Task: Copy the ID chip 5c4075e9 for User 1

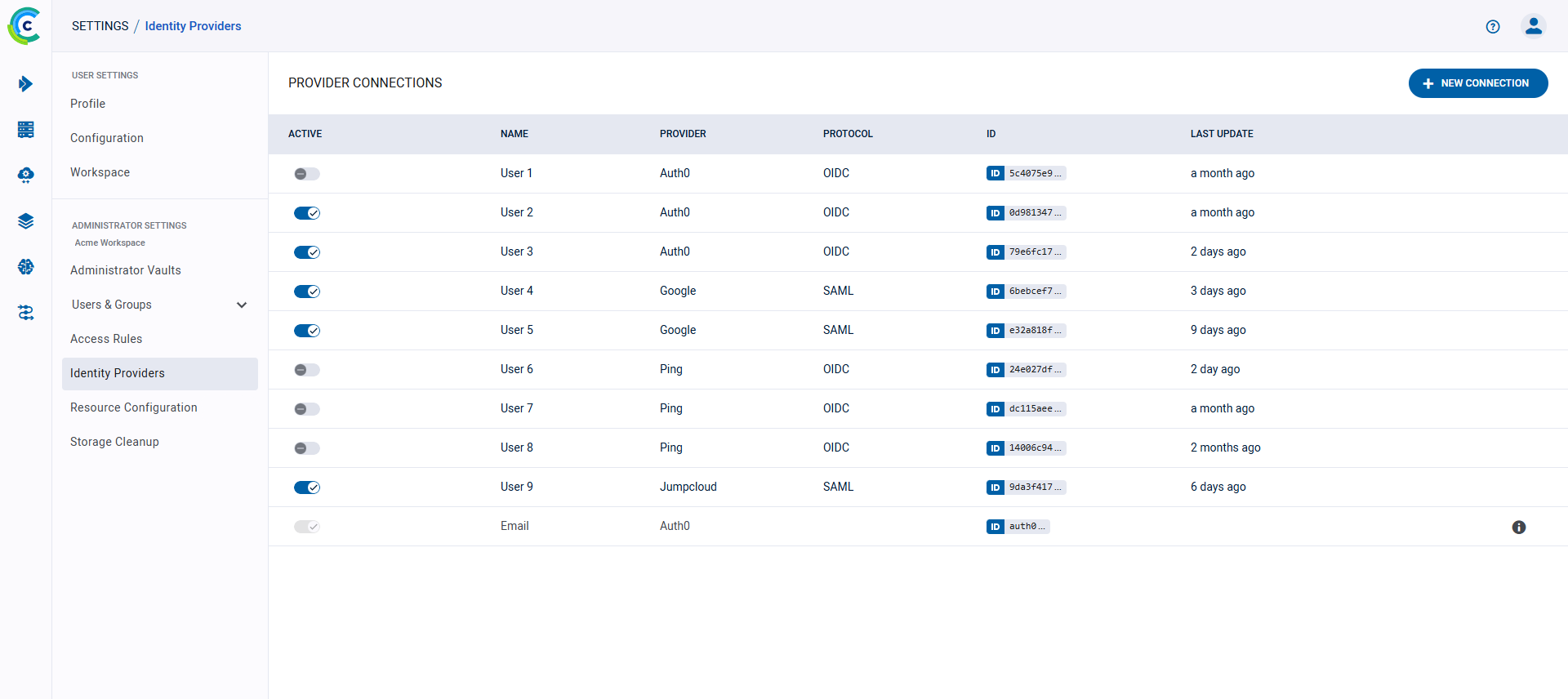Action: click(1027, 173)
